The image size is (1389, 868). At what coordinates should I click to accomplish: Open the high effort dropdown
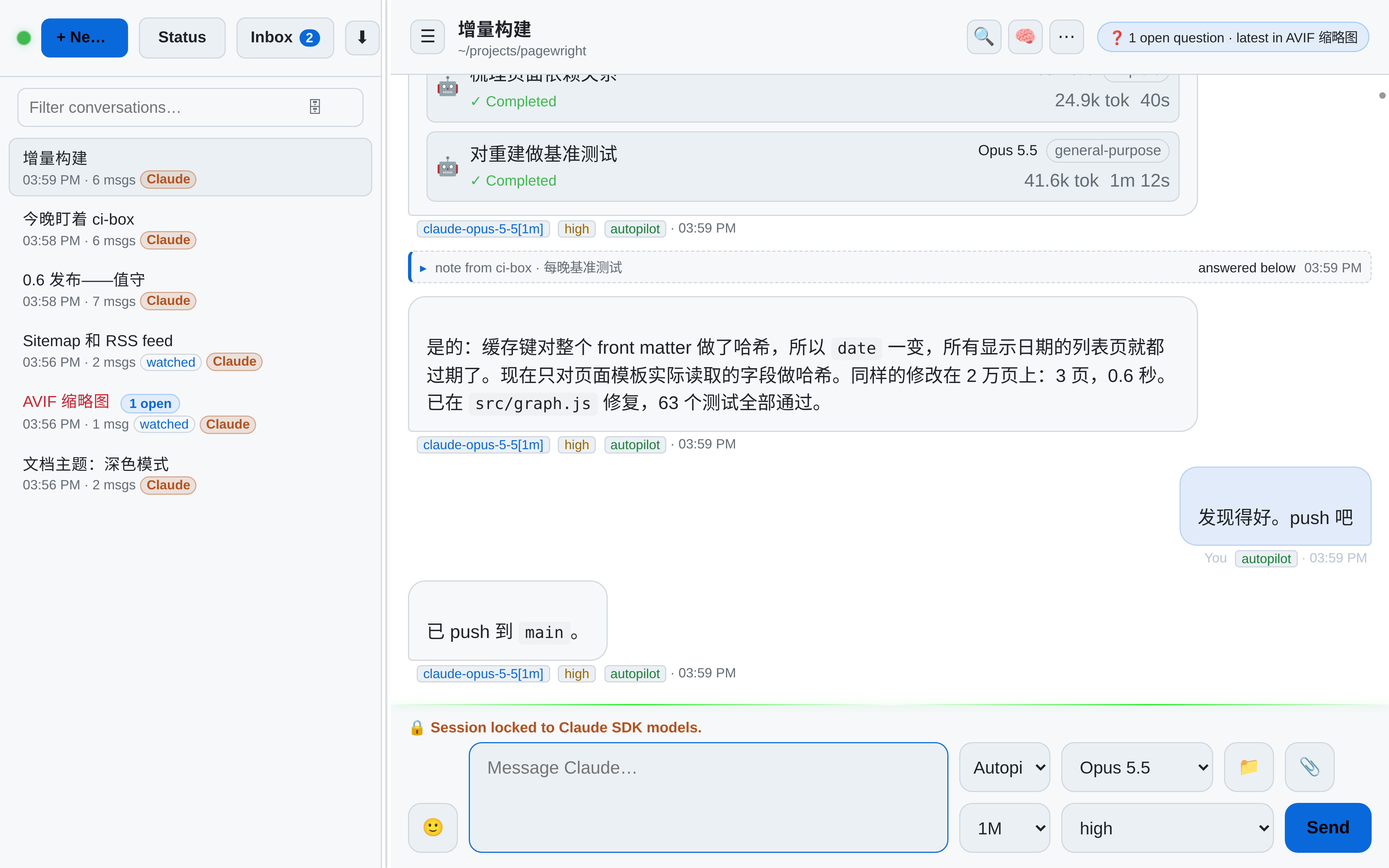point(1167,828)
